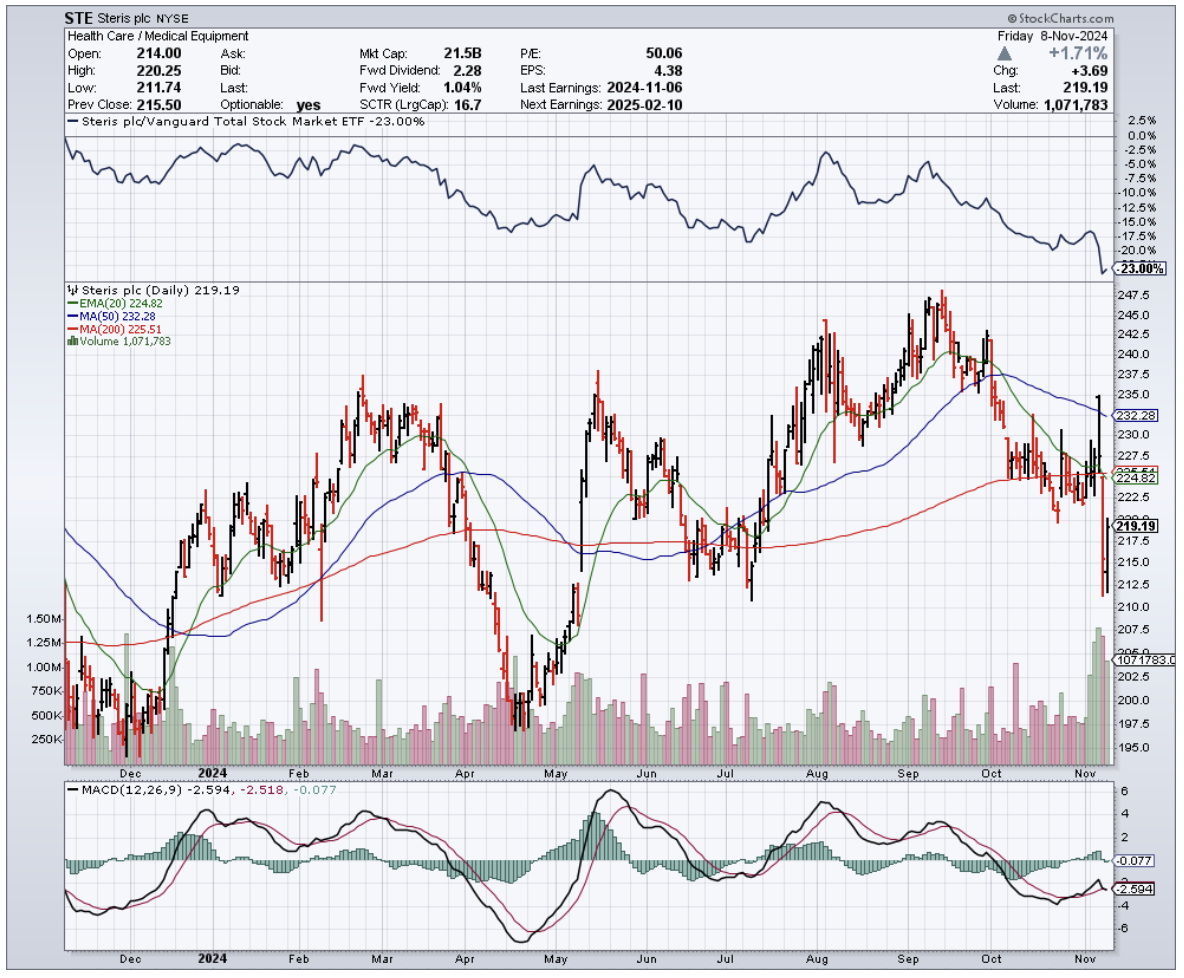
Task: Select the Health Care / Medical Equipment sector text
Action: click(x=157, y=36)
